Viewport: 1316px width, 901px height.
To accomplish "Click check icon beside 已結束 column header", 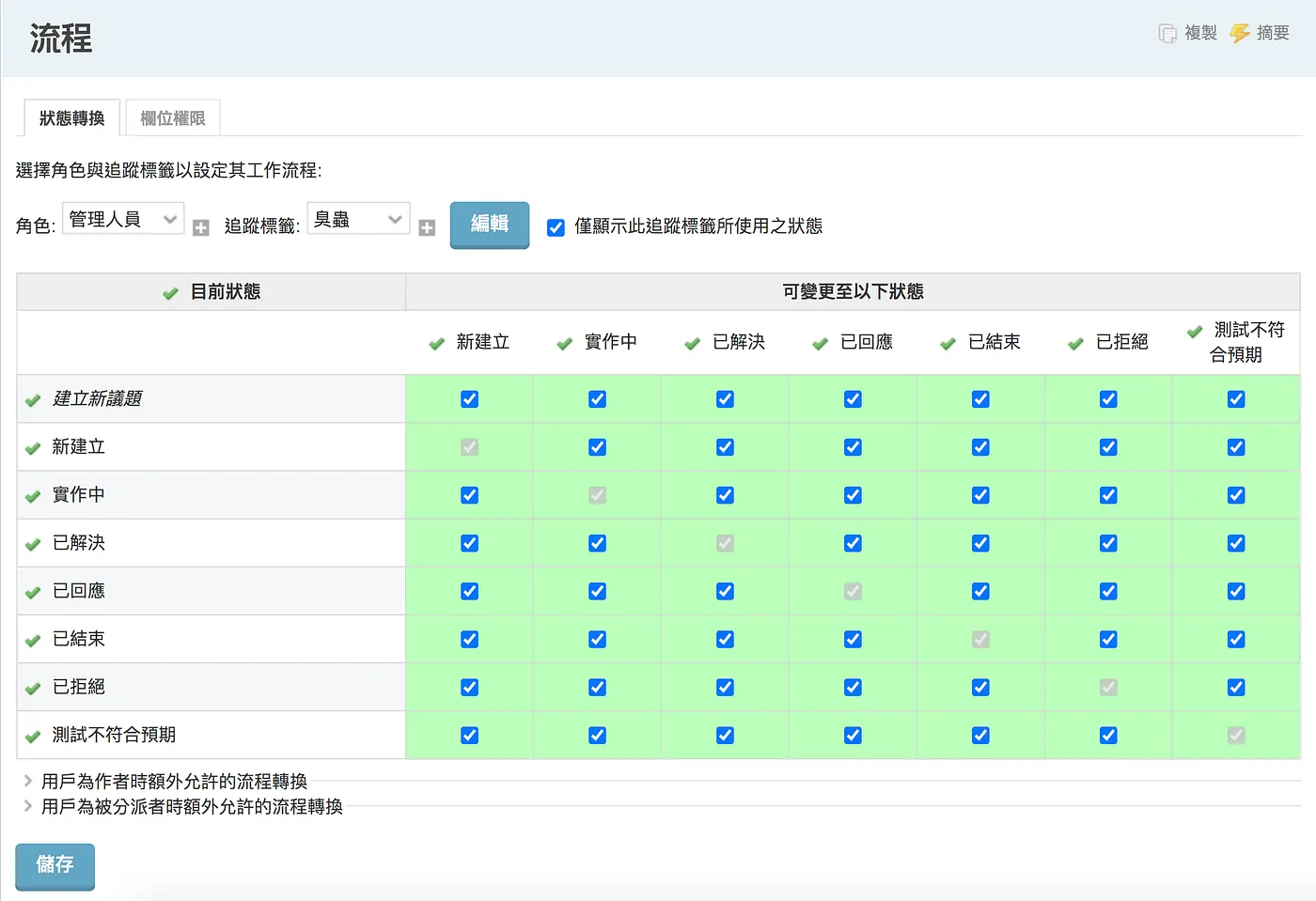I will [x=948, y=344].
